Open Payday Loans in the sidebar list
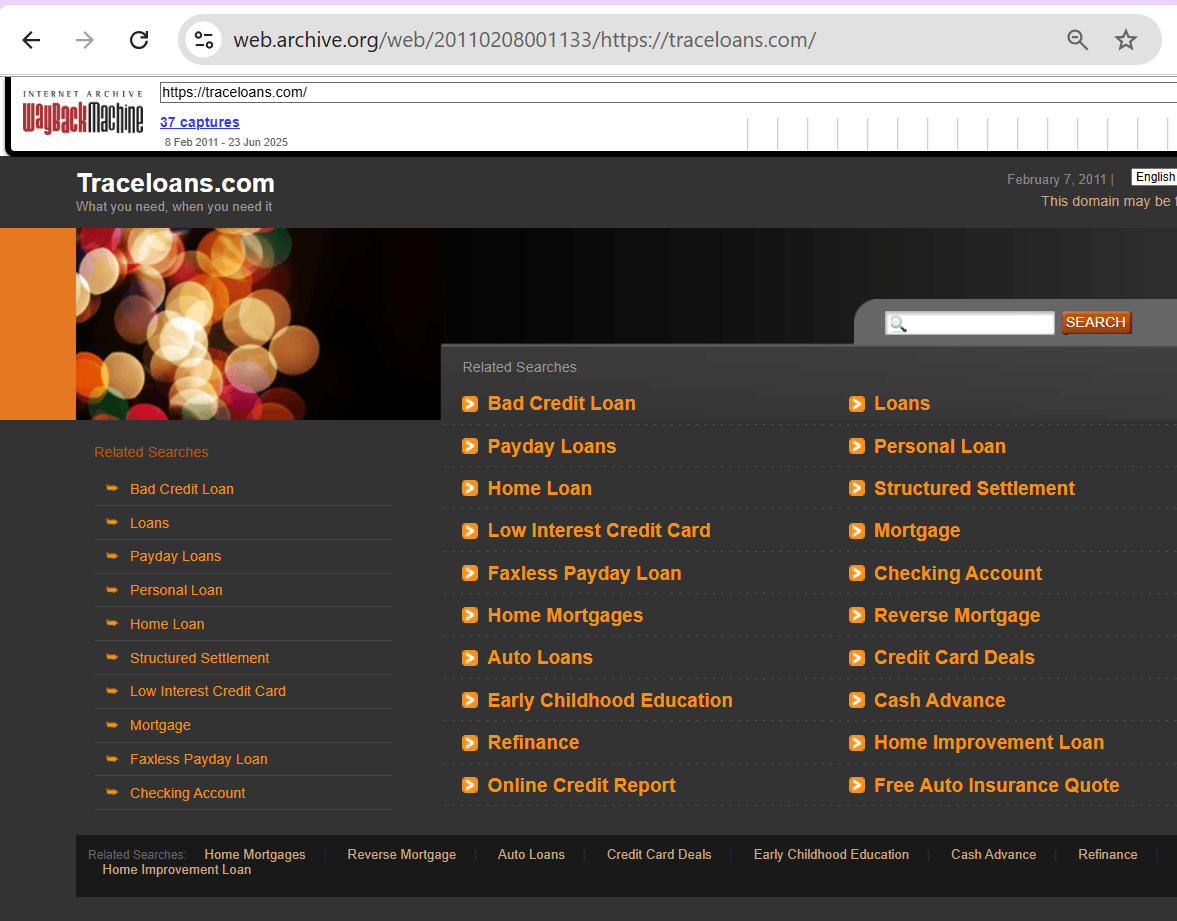This screenshot has height=921, width=1177. coord(176,556)
